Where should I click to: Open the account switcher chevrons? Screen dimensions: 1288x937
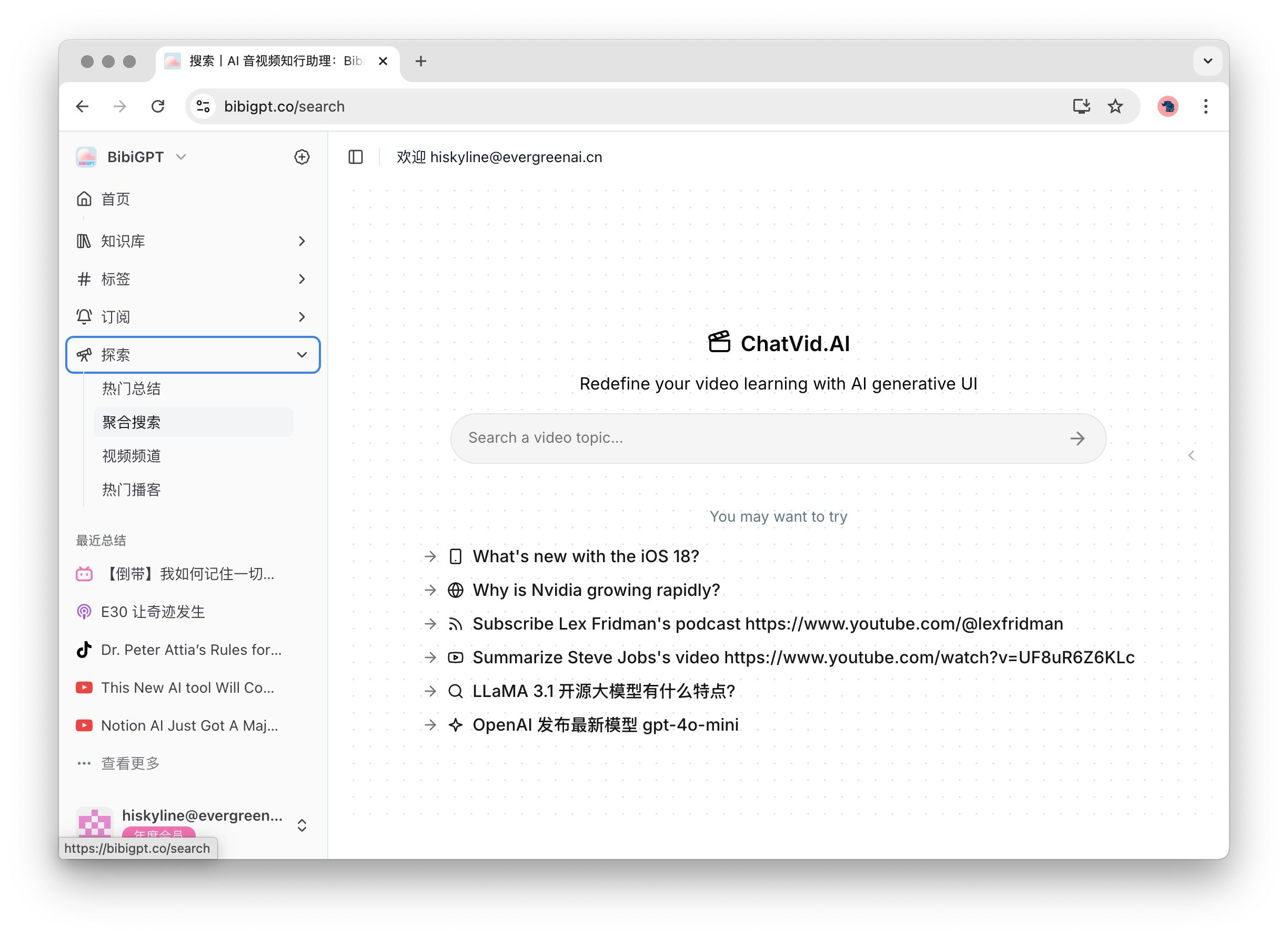click(x=301, y=825)
